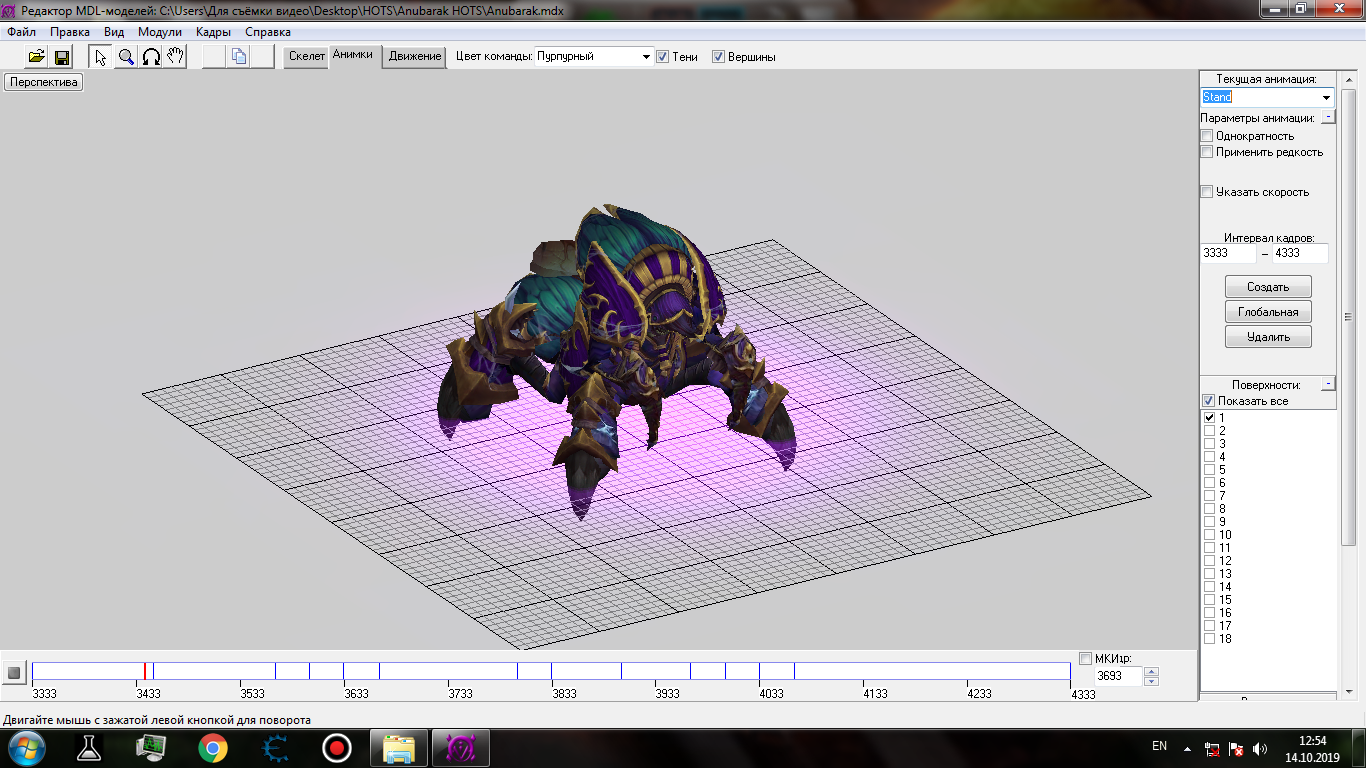
Task: Click the network status tray icon
Action: 1212,748
